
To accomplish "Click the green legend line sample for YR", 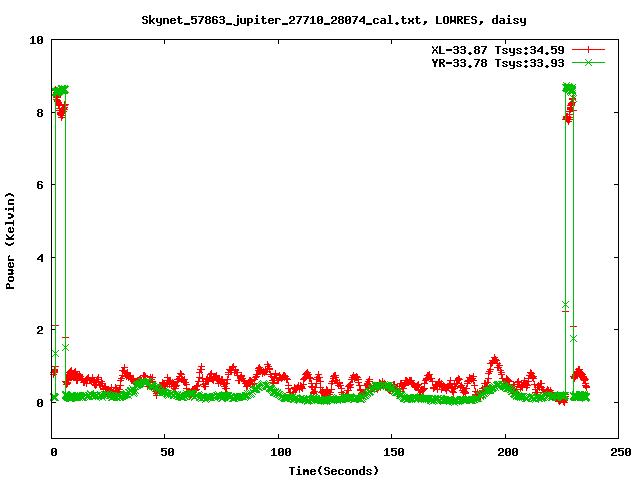I will 588,62.
